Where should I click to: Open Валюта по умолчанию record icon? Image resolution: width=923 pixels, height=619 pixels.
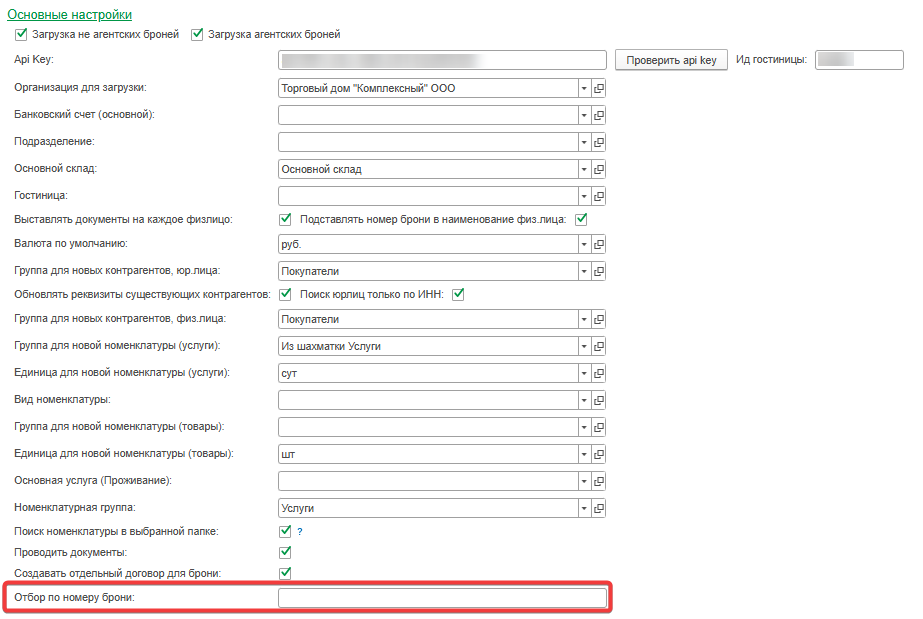(x=600, y=244)
